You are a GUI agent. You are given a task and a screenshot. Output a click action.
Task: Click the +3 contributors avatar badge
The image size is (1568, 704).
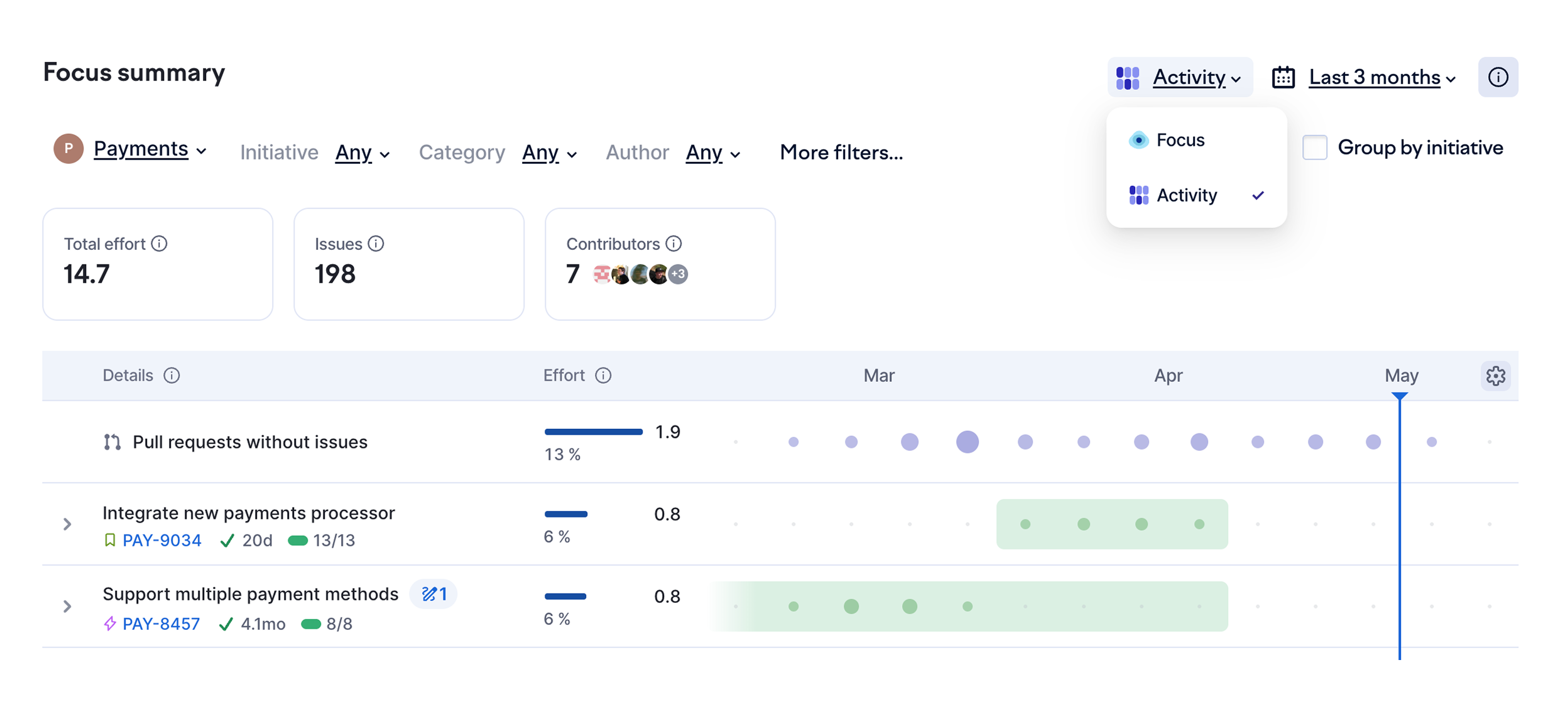[678, 274]
